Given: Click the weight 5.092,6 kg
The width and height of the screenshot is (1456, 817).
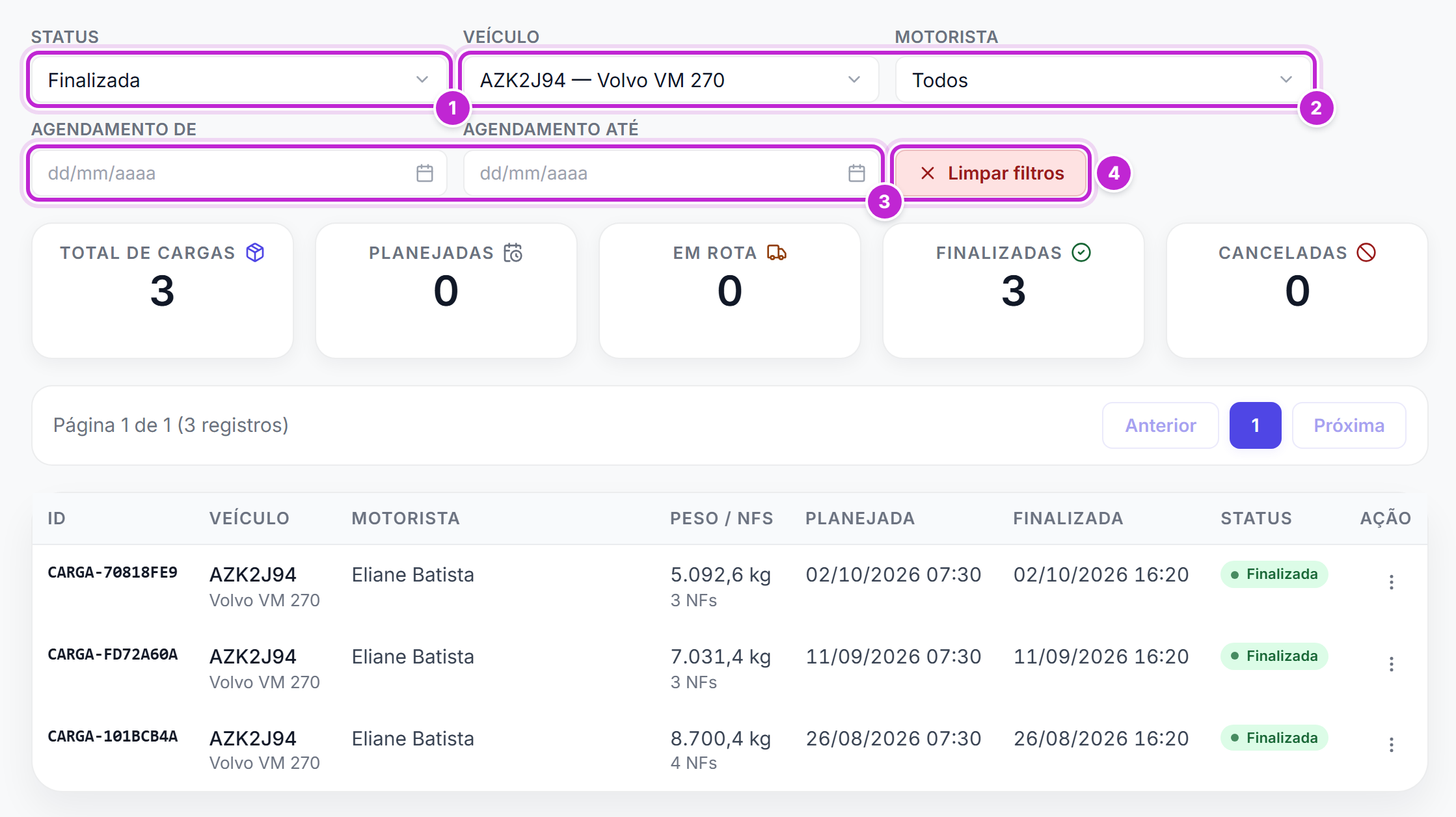Looking at the screenshot, I should tap(721, 575).
